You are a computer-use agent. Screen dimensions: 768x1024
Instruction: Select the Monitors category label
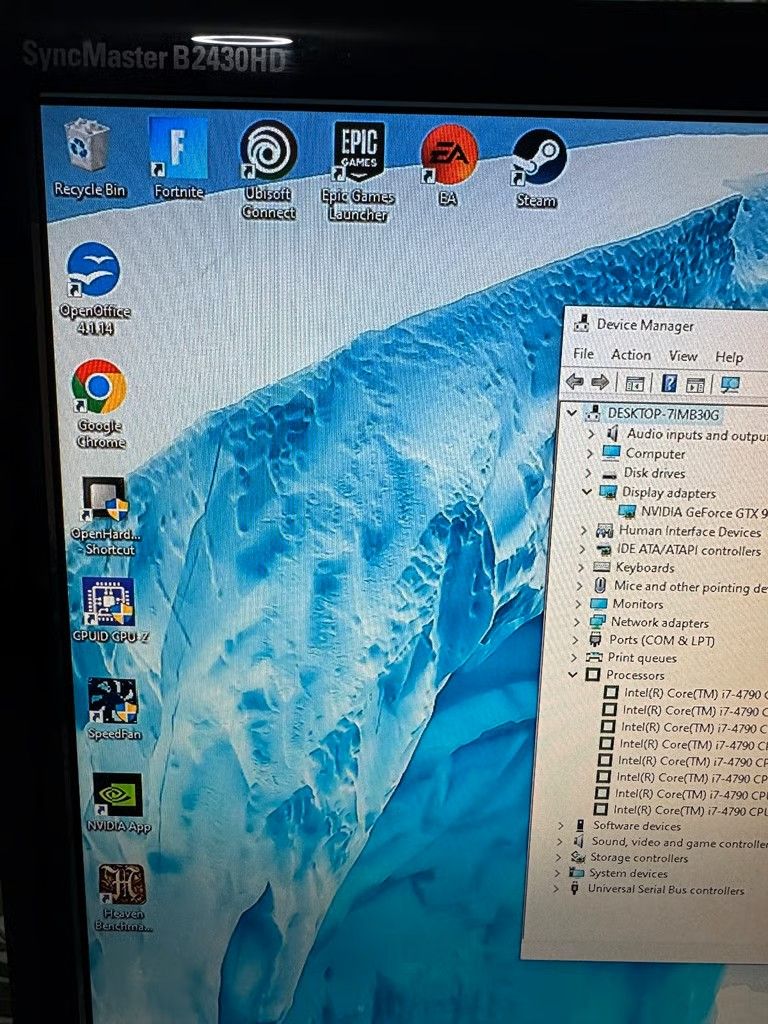(x=637, y=604)
